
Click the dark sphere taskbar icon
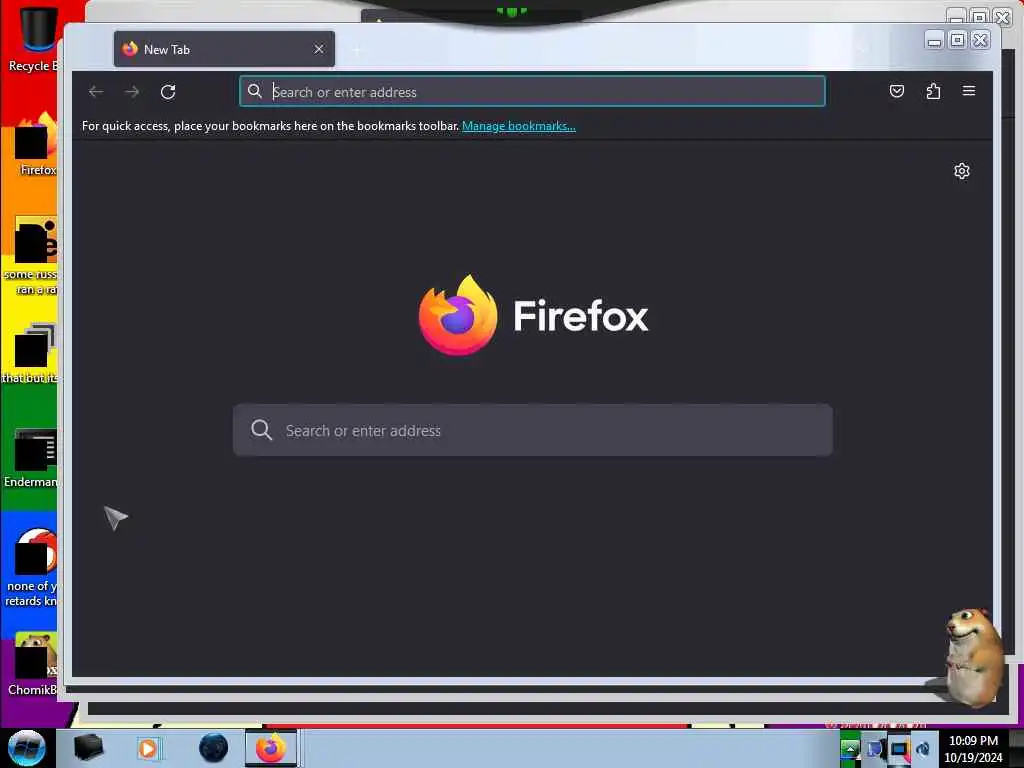[214, 748]
